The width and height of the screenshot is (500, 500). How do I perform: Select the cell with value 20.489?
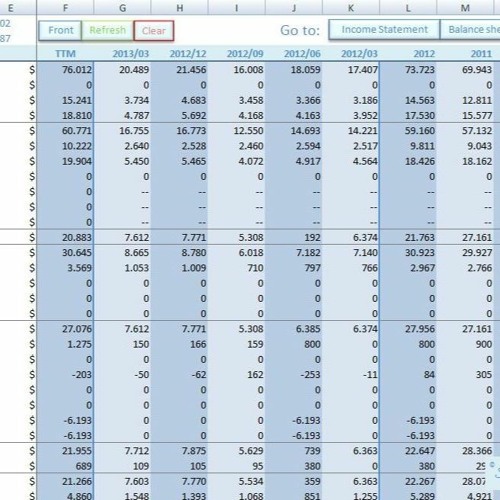pyautogui.click(x=122, y=70)
